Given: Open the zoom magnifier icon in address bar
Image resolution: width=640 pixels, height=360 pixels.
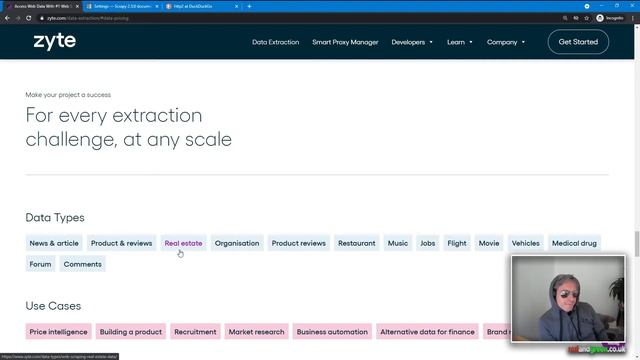Looking at the screenshot, I should click(565, 18).
